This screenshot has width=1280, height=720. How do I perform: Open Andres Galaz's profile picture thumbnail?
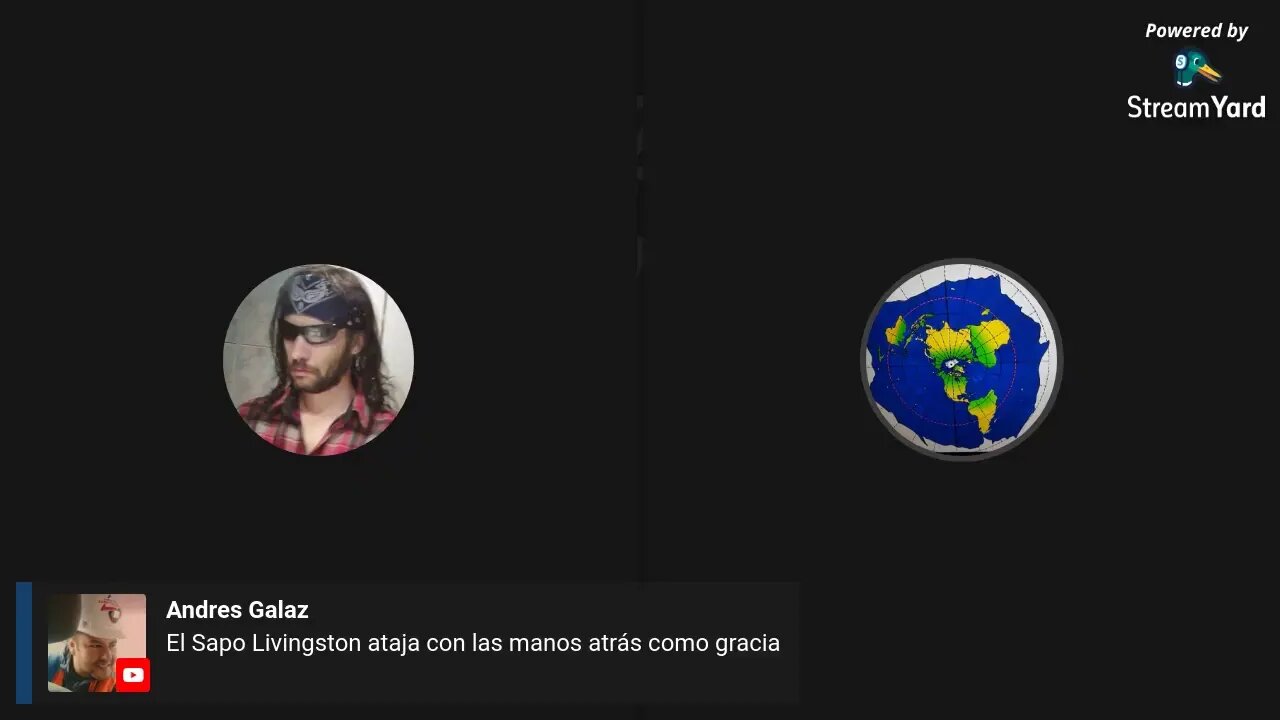(x=97, y=643)
